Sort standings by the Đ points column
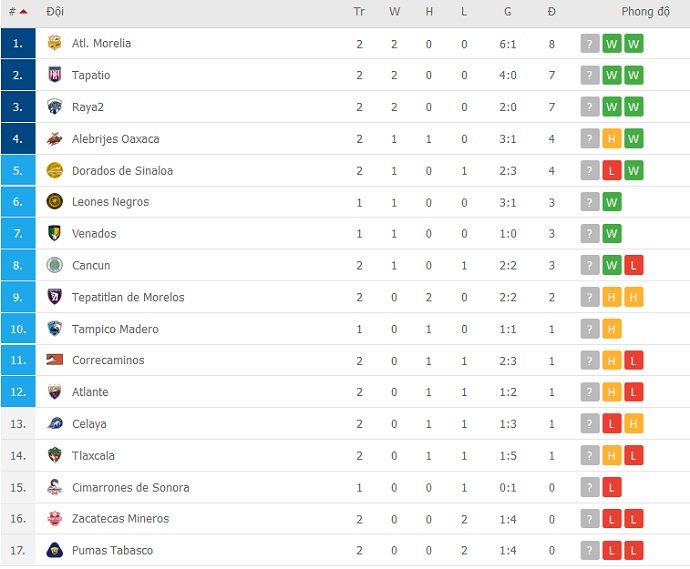 (x=551, y=12)
